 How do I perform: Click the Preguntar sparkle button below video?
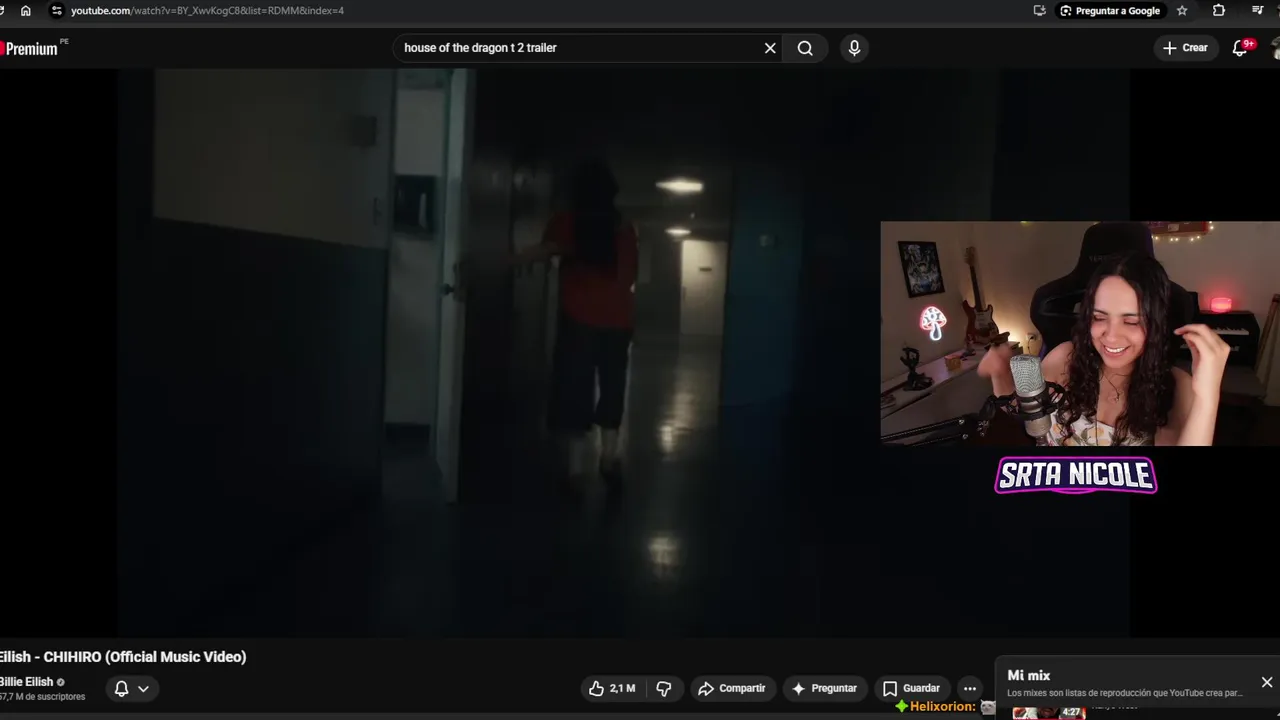coord(824,688)
